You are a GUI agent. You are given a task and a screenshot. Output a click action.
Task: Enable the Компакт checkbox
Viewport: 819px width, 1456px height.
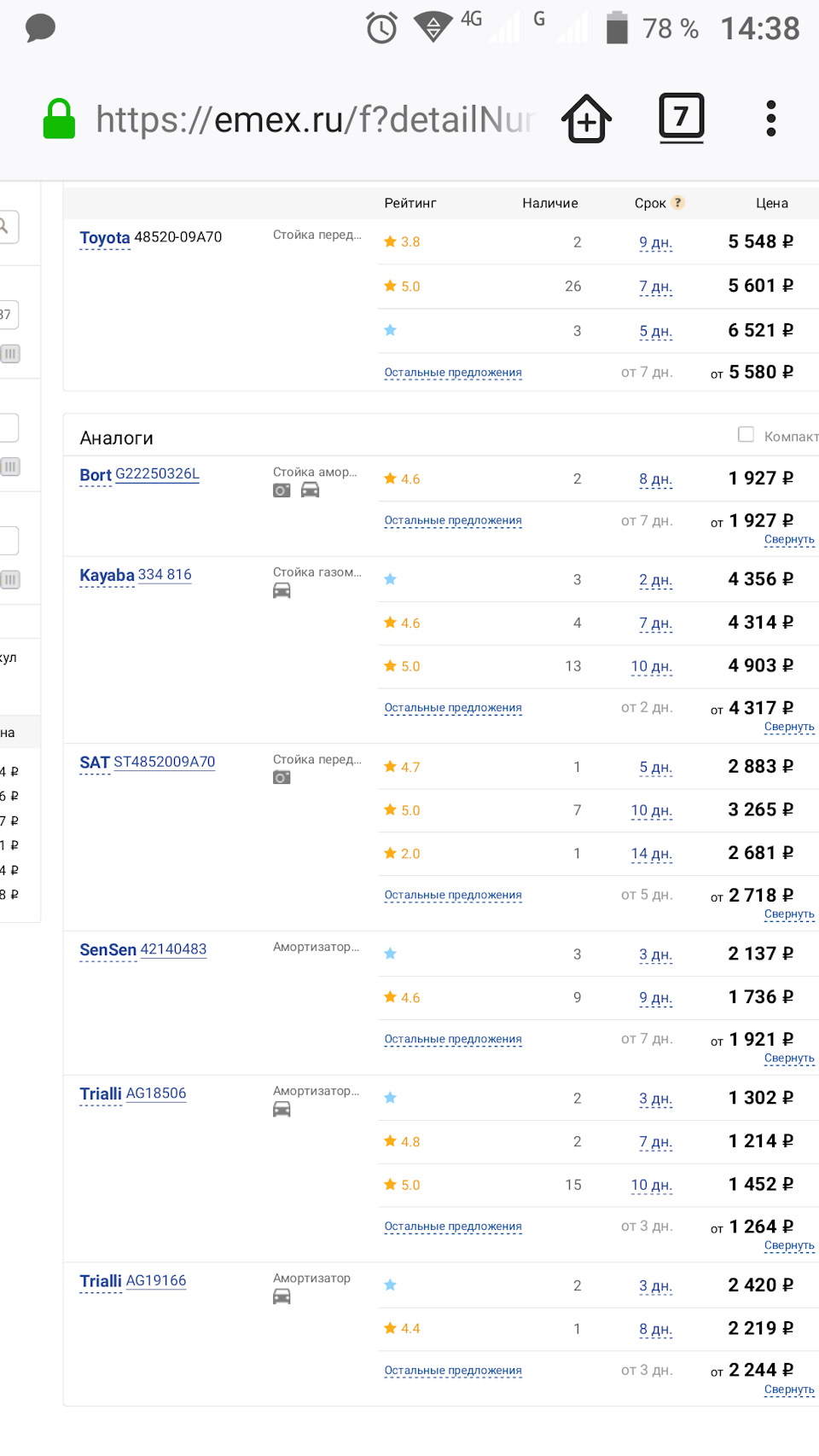pyautogui.click(x=746, y=434)
